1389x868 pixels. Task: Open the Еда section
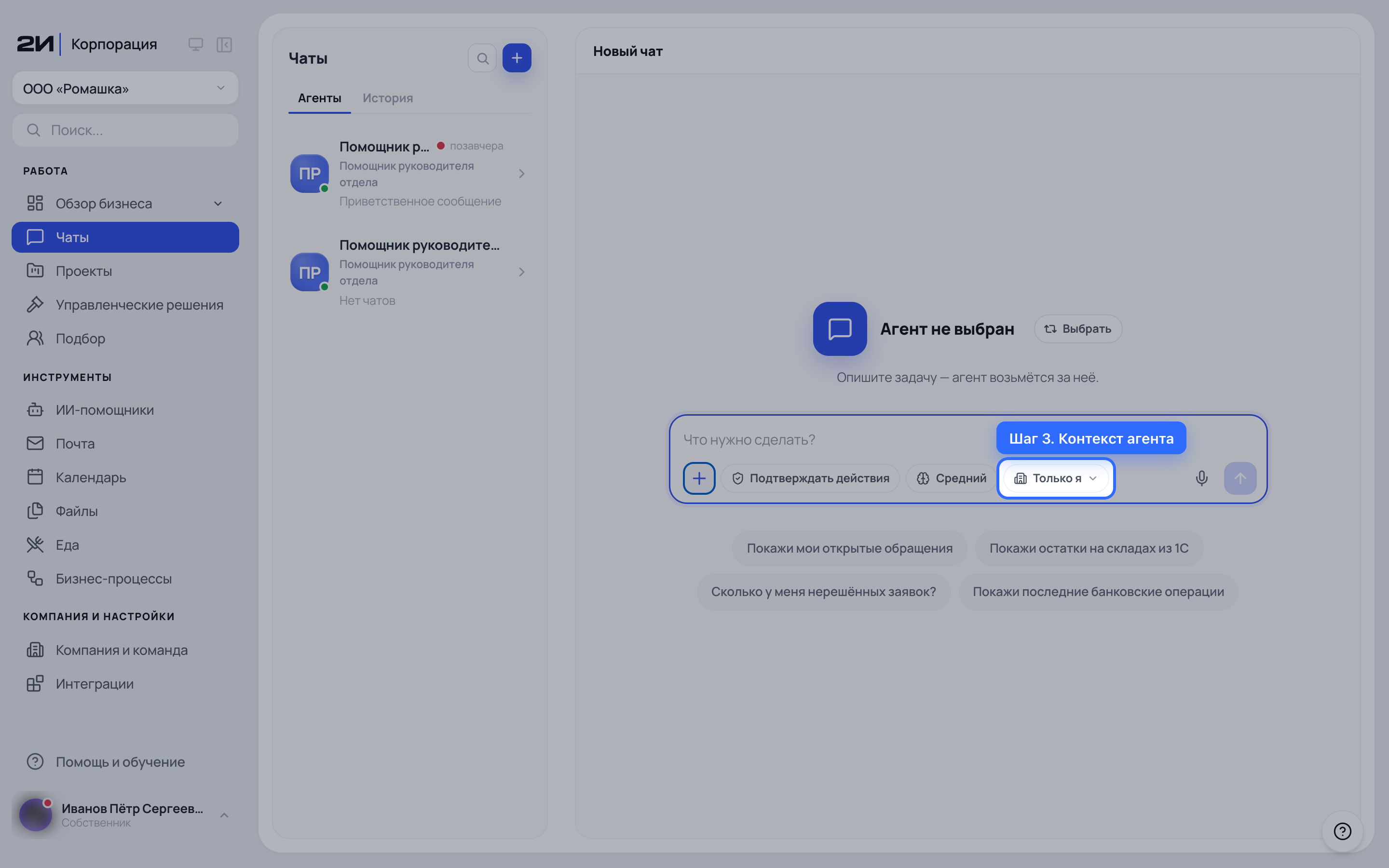coord(125,545)
